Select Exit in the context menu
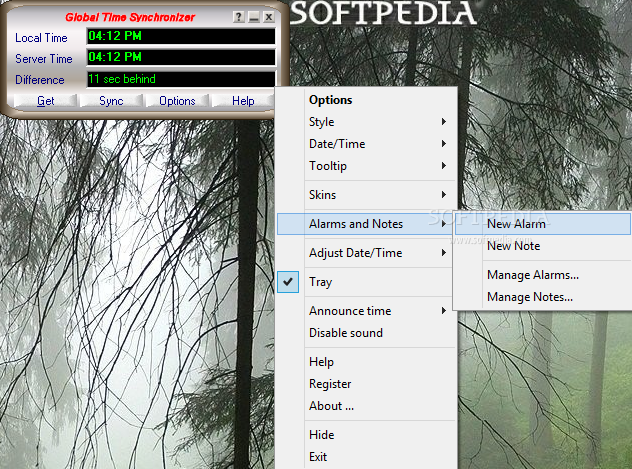 tap(367, 457)
